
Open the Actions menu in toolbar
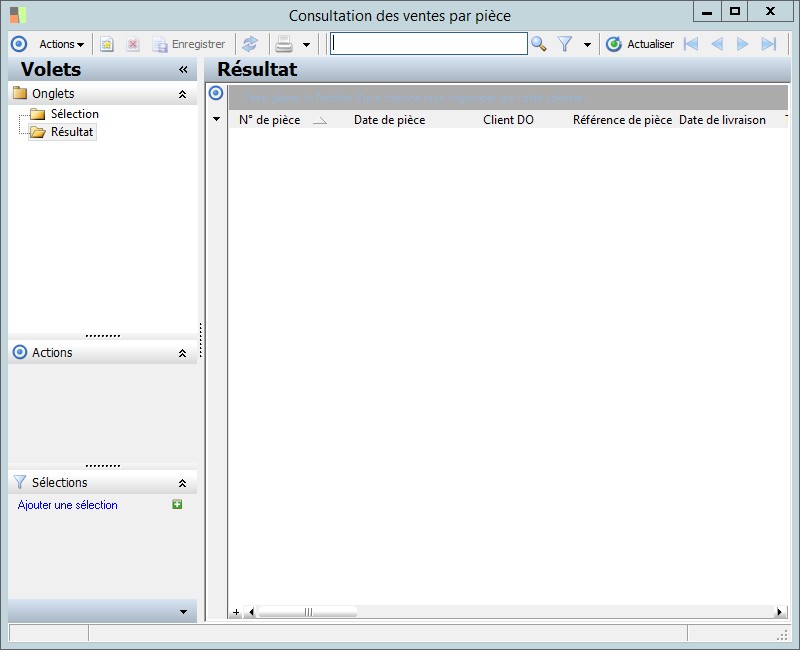coord(61,44)
